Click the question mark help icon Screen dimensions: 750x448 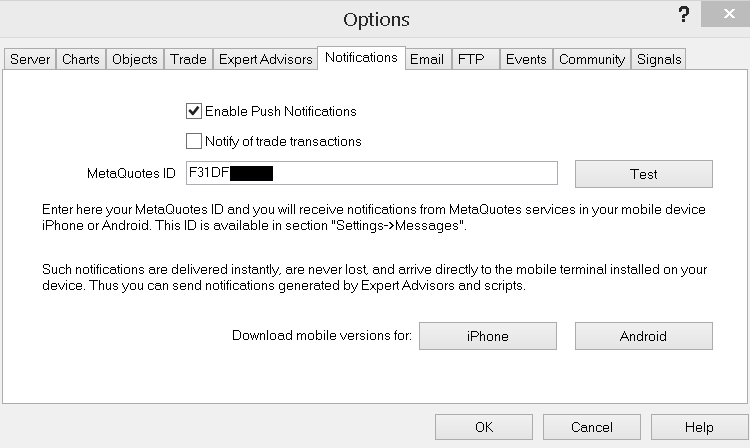pos(683,15)
